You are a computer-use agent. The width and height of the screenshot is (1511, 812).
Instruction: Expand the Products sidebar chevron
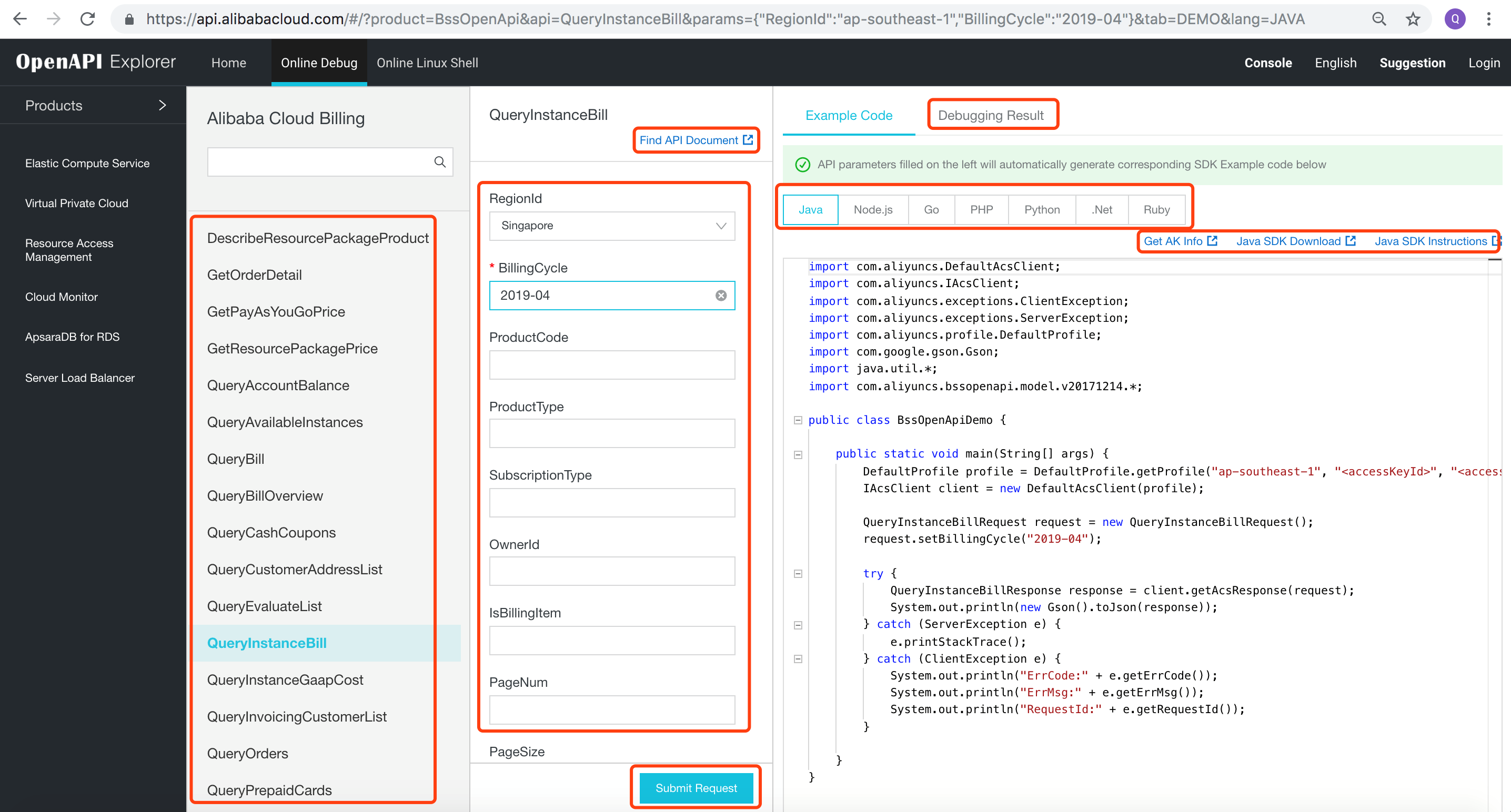coord(163,106)
